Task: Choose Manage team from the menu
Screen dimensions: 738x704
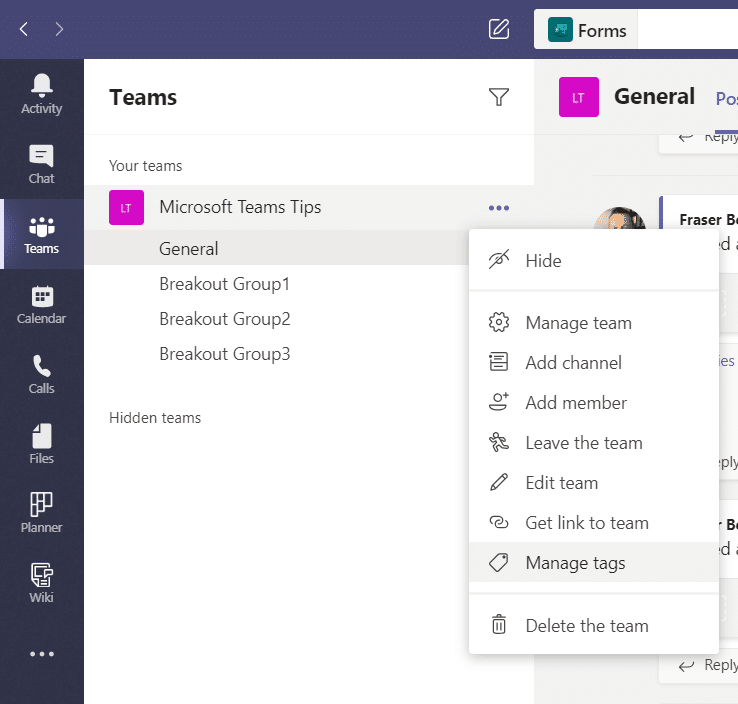Action: pos(594,323)
